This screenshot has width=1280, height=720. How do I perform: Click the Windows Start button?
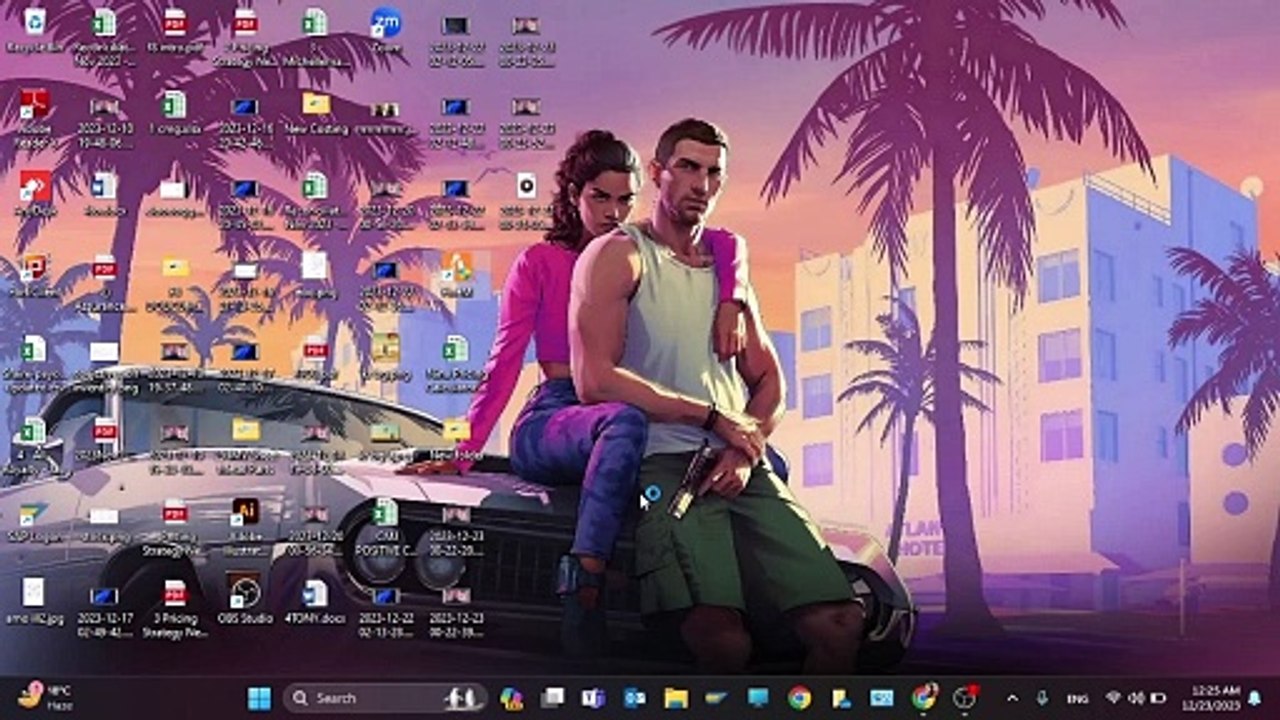[259, 698]
